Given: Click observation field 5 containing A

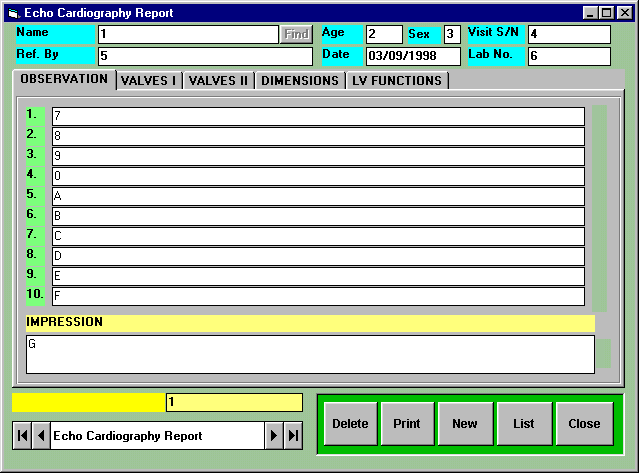Looking at the screenshot, I should pyautogui.click(x=318, y=196).
